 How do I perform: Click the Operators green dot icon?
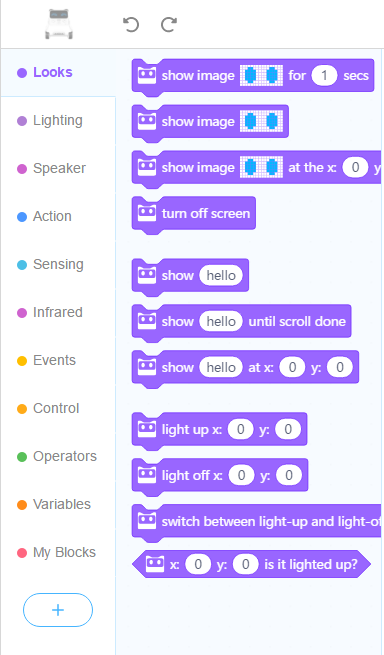pyautogui.click(x=22, y=457)
